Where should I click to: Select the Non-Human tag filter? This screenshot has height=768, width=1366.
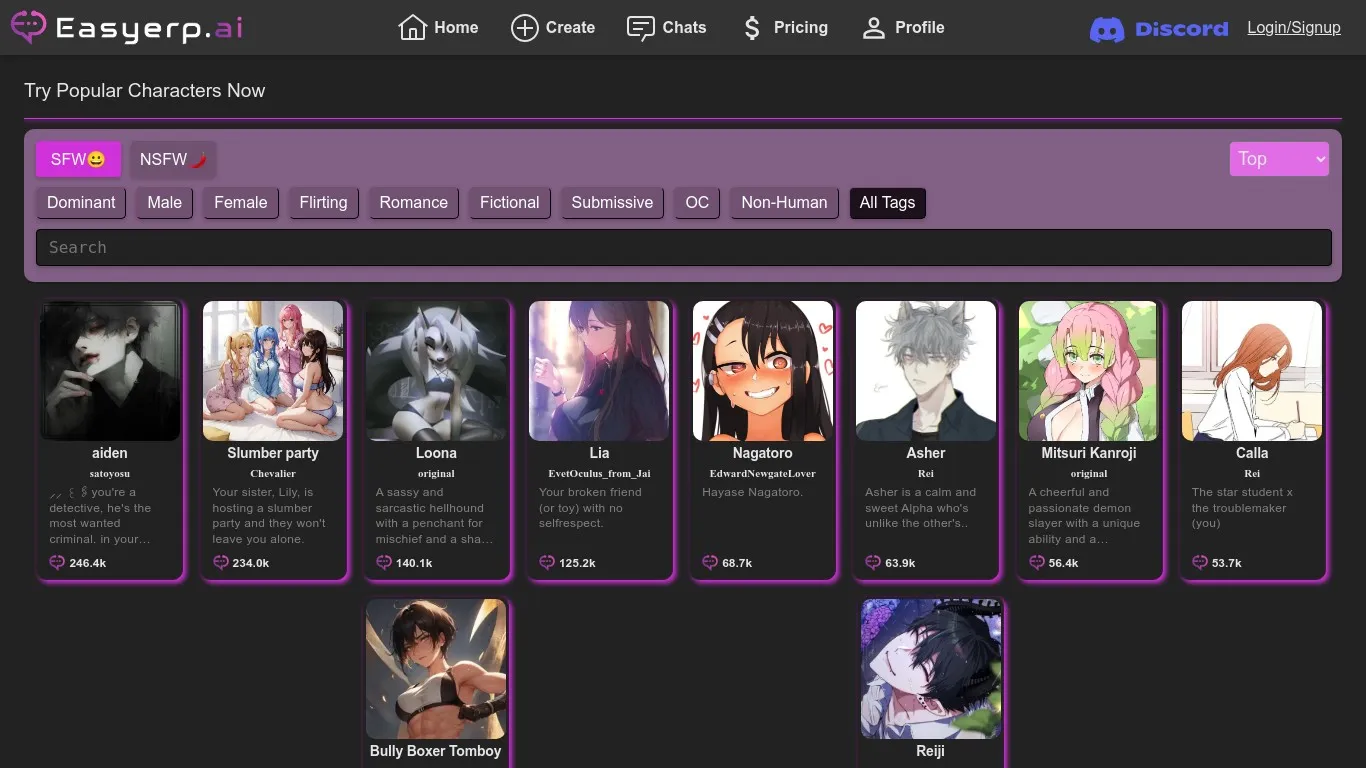tap(784, 202)
